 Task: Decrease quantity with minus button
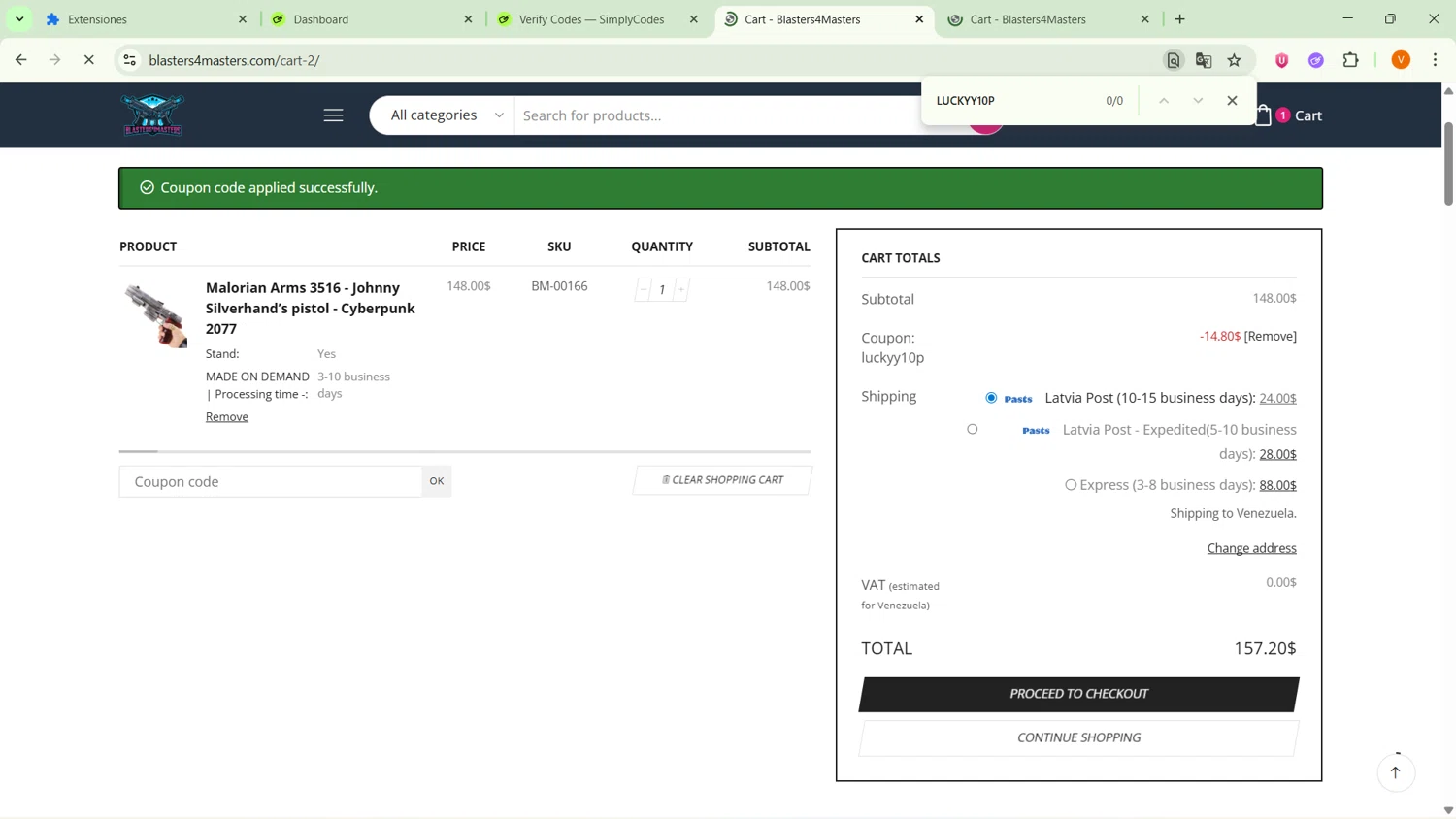pyautogui.click(x=644, y=289)
